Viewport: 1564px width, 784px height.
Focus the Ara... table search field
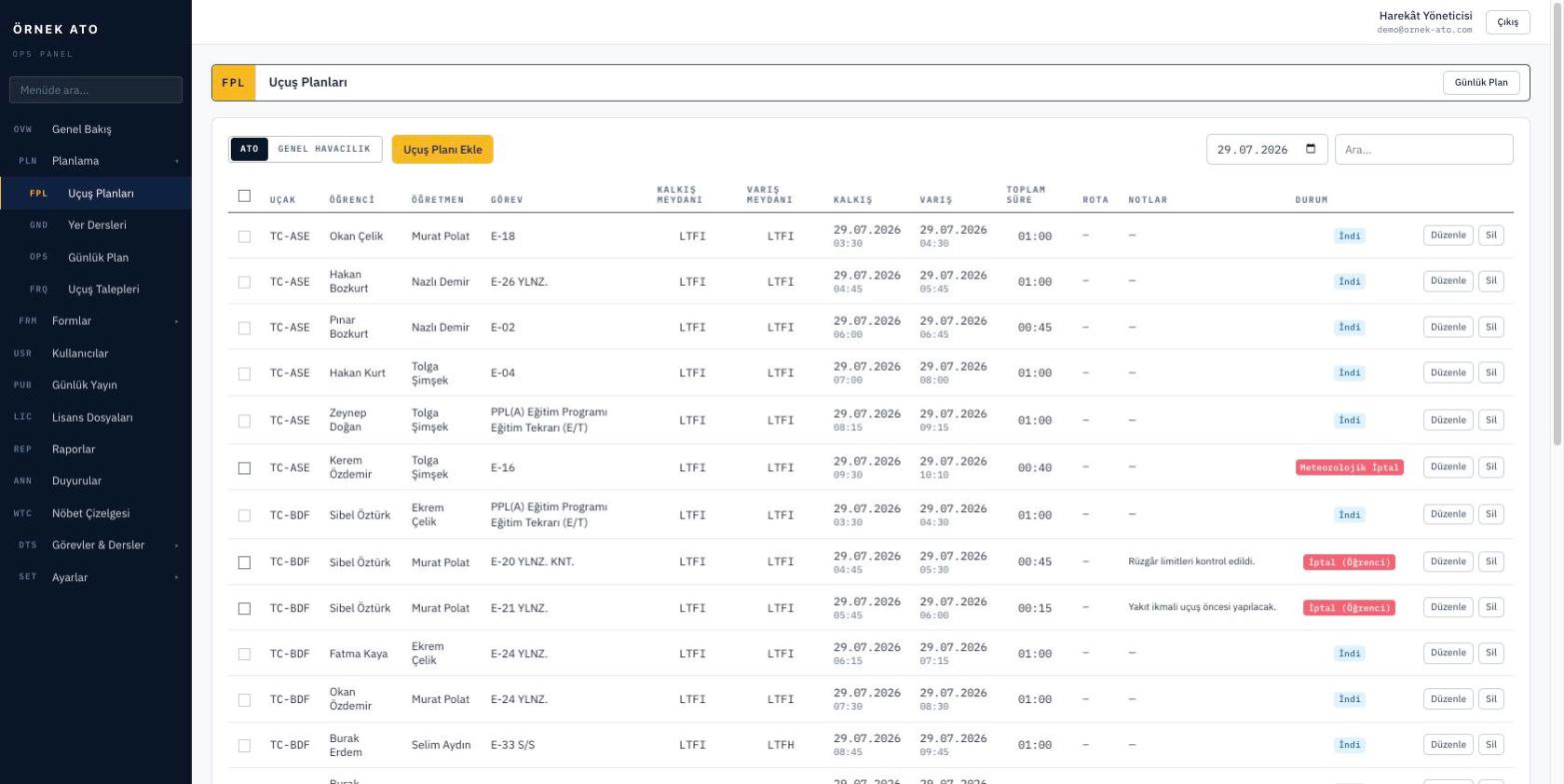[1424, 150]
